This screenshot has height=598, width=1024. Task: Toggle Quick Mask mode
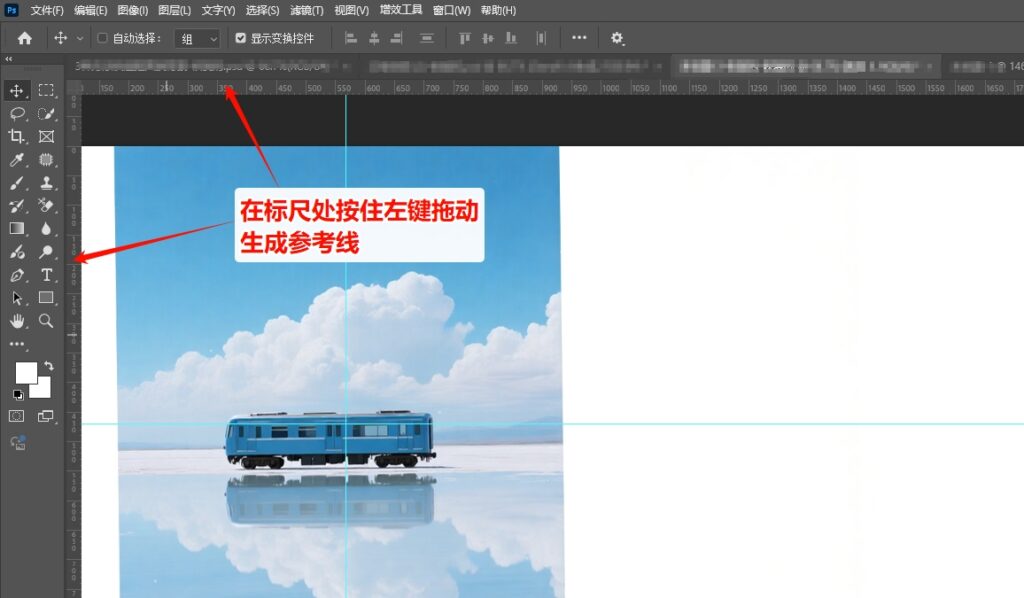click(x=16, y=415)
